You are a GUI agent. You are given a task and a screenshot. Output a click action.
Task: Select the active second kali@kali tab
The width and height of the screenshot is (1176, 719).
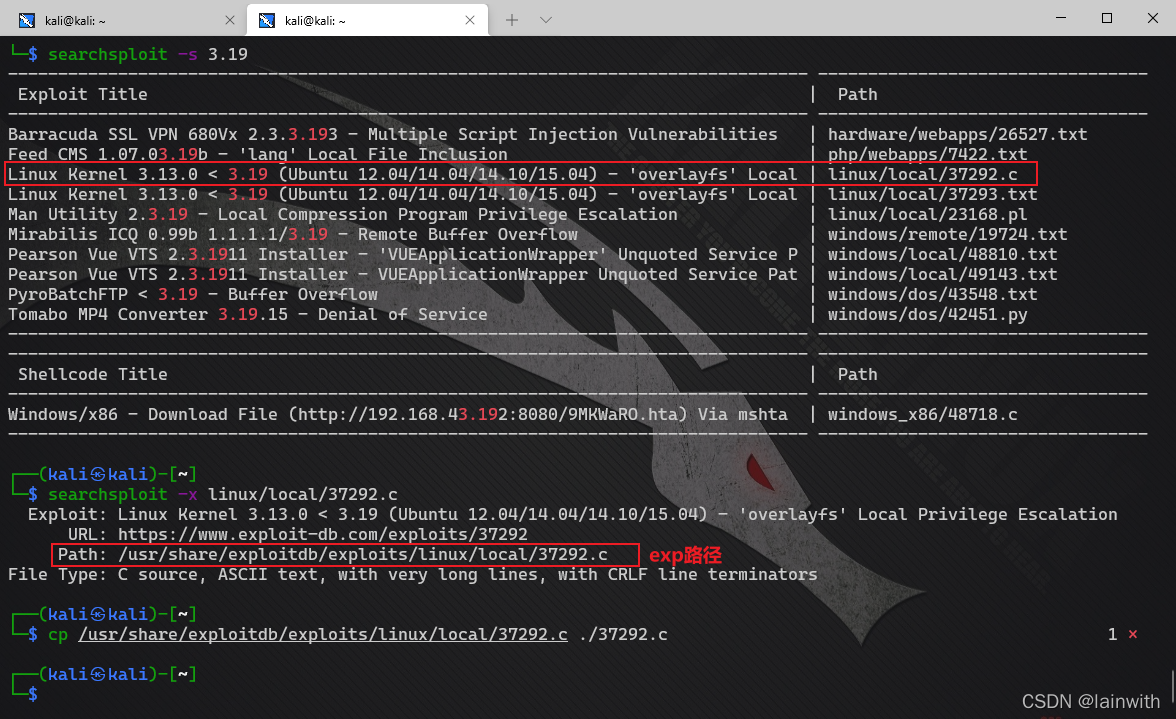pos(368,20)
